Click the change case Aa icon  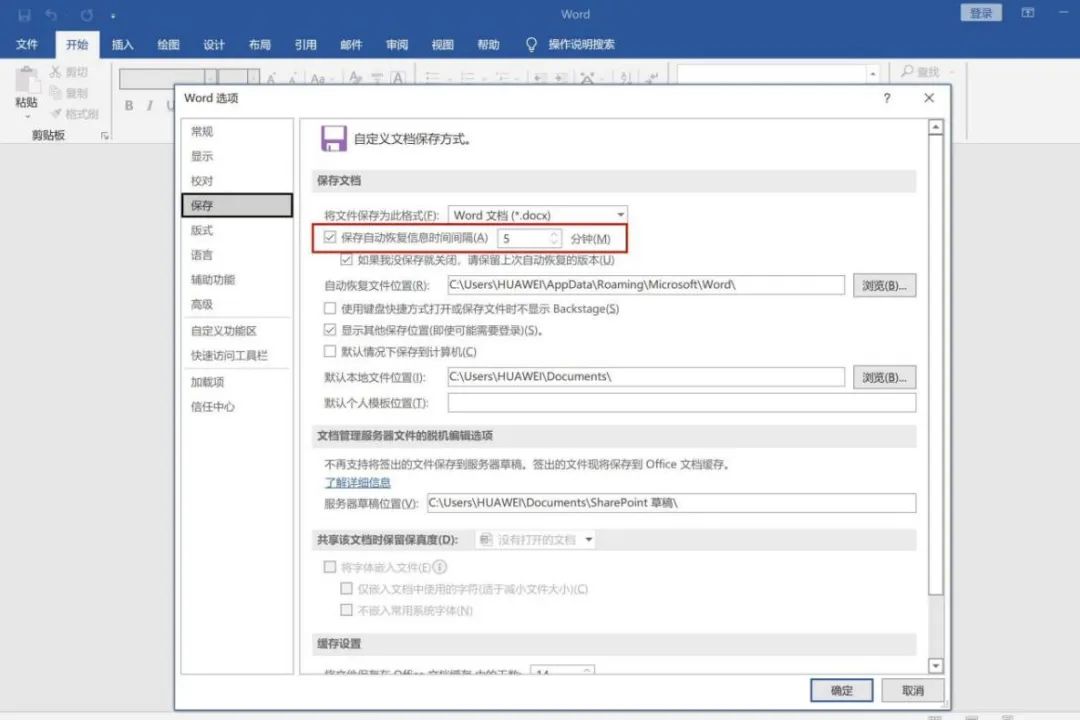point(318,79)
